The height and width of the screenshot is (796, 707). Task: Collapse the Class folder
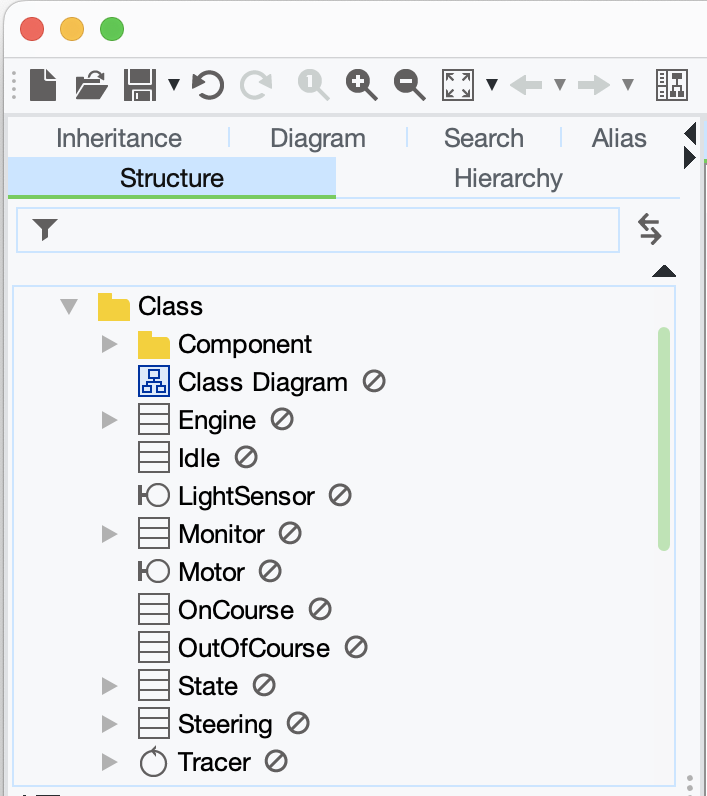pos(69,306)
